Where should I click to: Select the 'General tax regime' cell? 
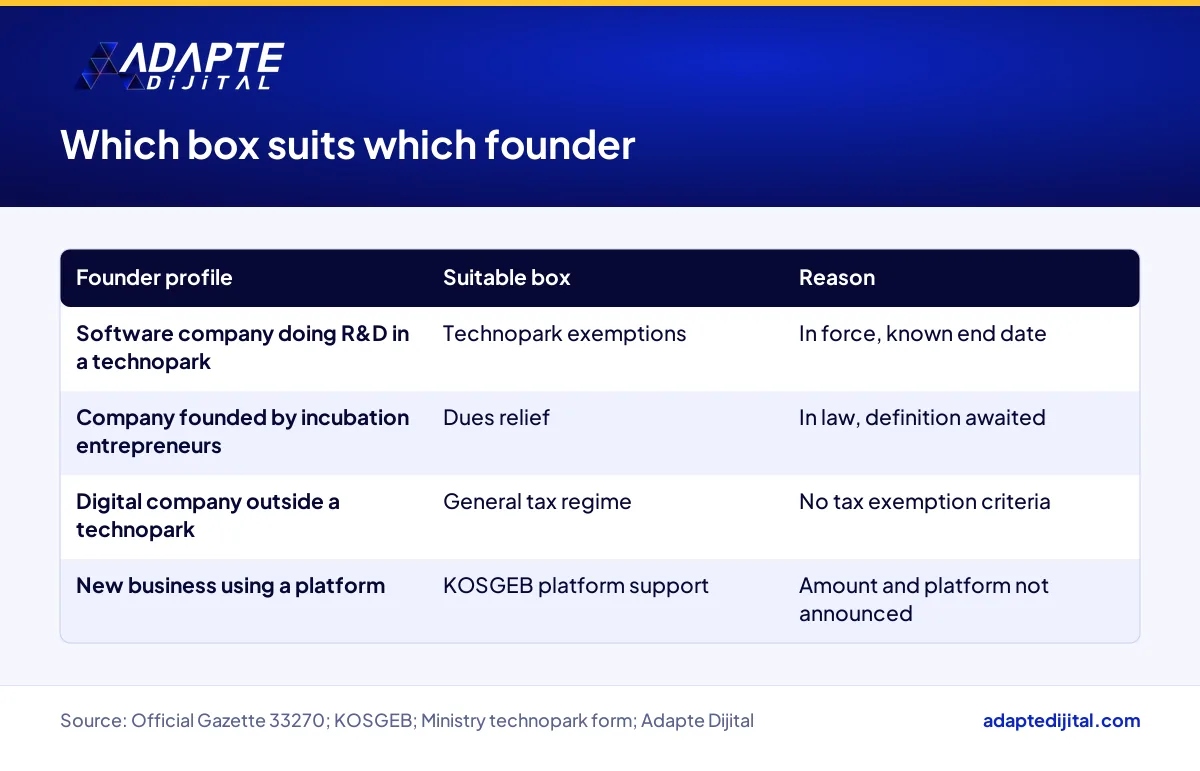coord(537,502)
